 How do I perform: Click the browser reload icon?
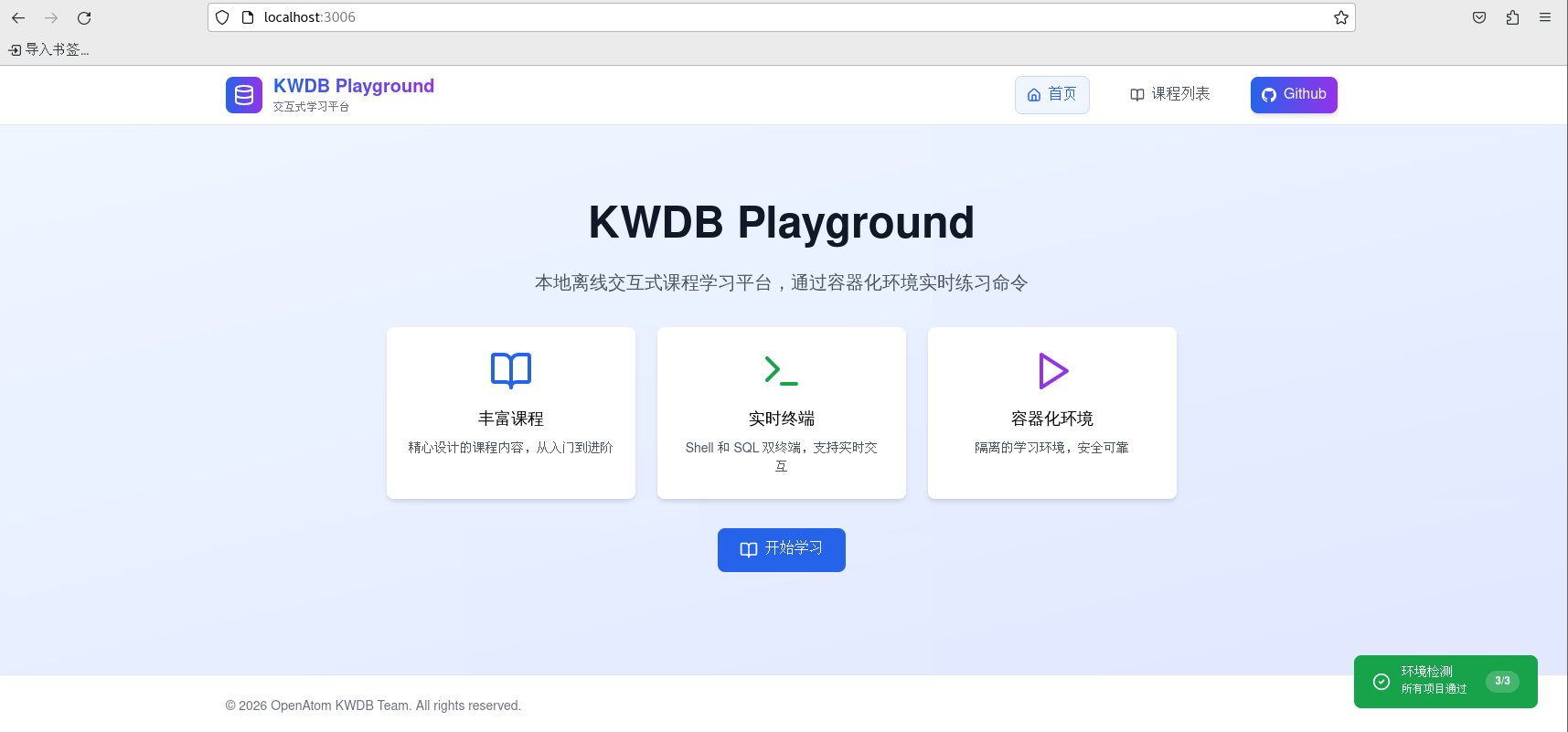click(84, 17)
